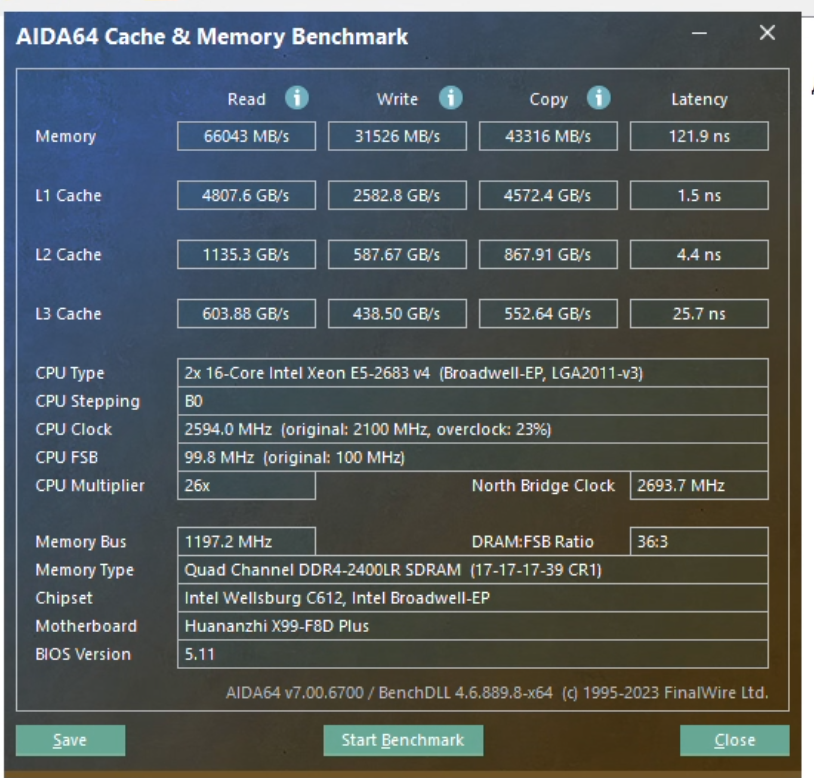Save the benchmark results

70,740
